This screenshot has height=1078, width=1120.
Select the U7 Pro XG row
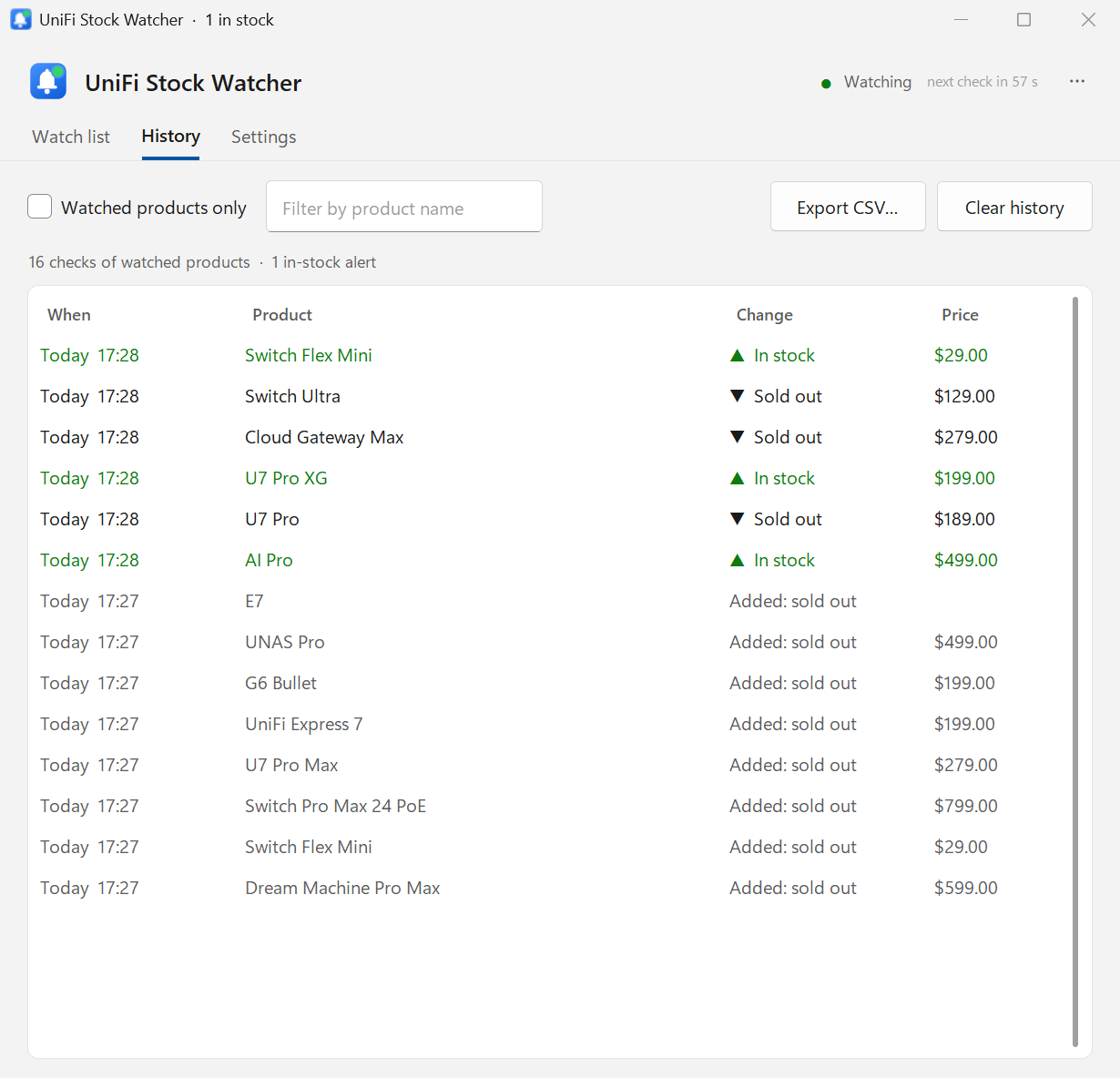[x=549, y=478]
